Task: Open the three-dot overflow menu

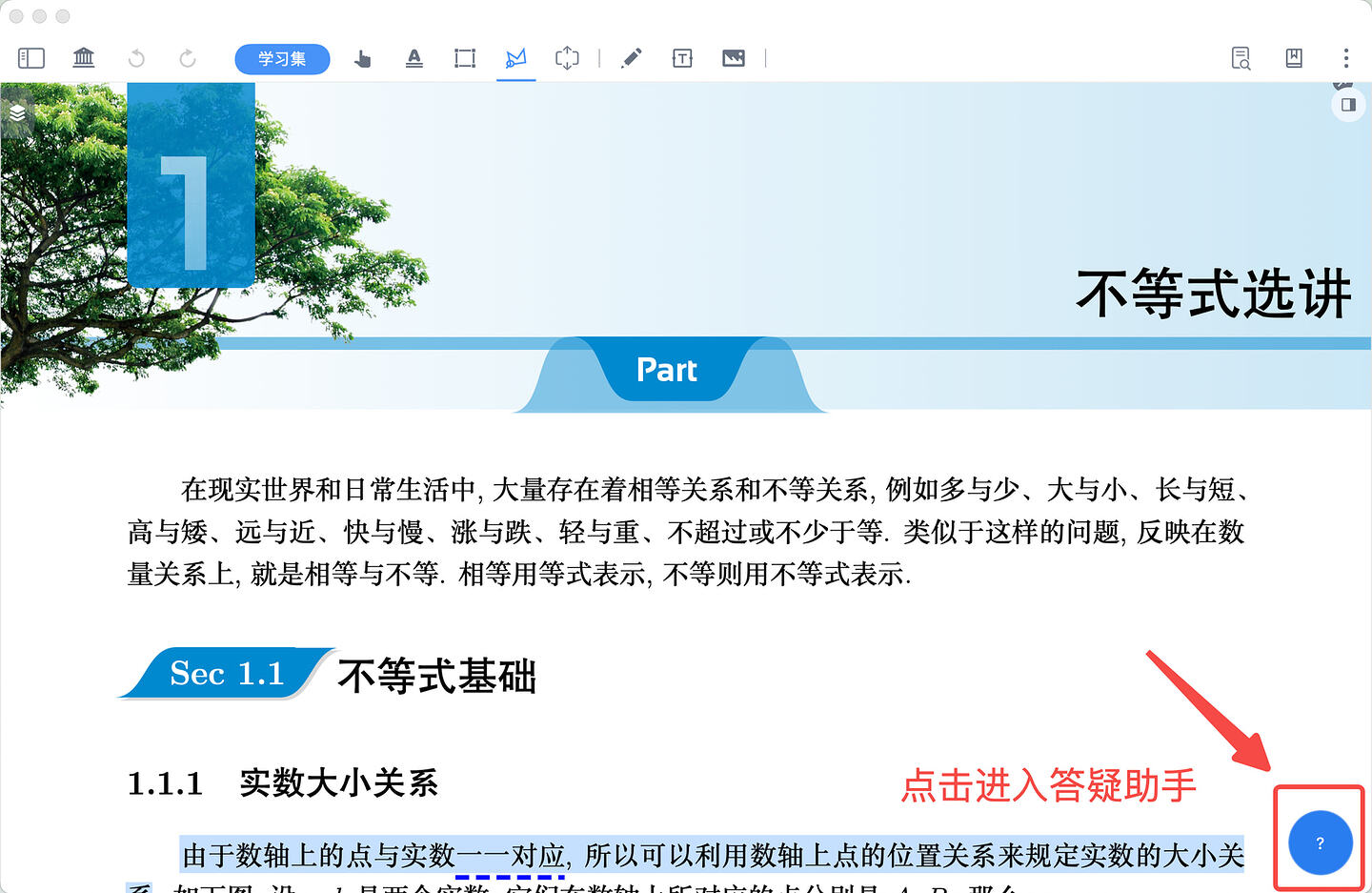Action: tap(1345, 58)
